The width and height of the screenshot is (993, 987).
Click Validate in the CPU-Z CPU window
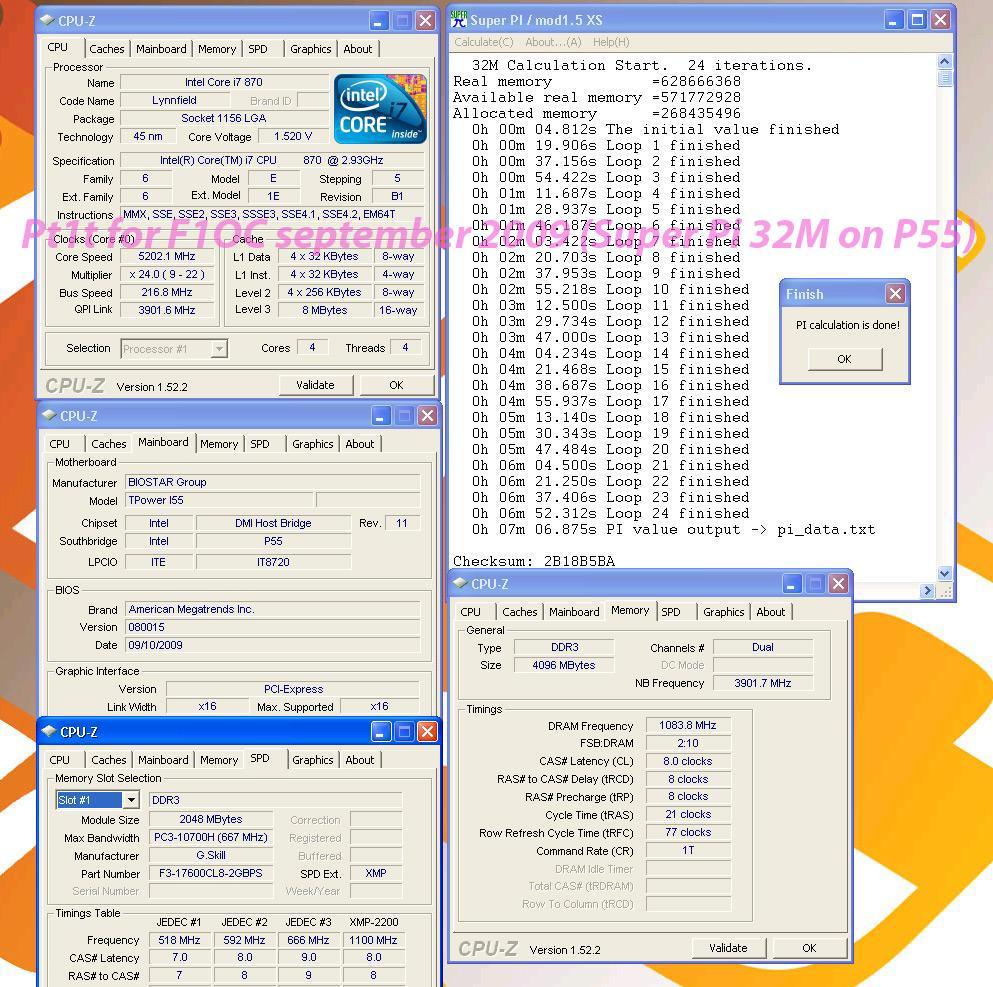(315, 385)
